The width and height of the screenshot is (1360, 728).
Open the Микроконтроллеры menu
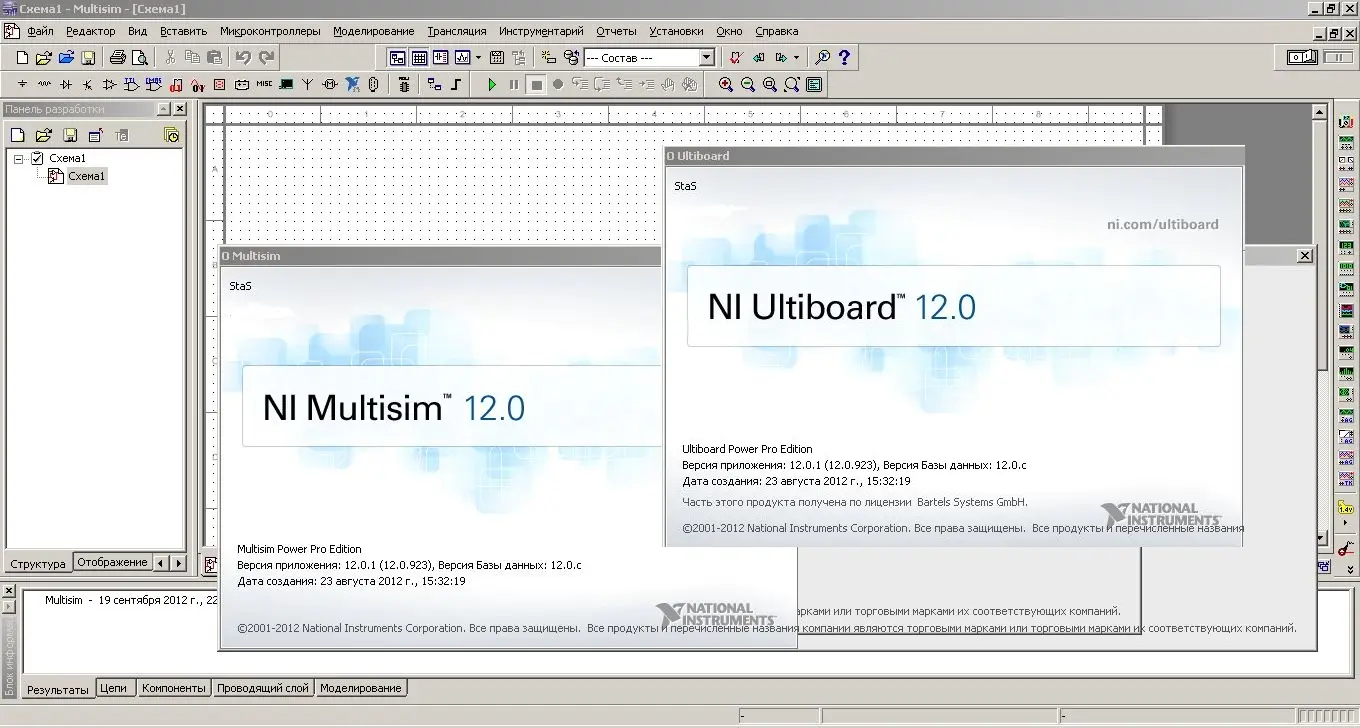[x=270, y=31]
